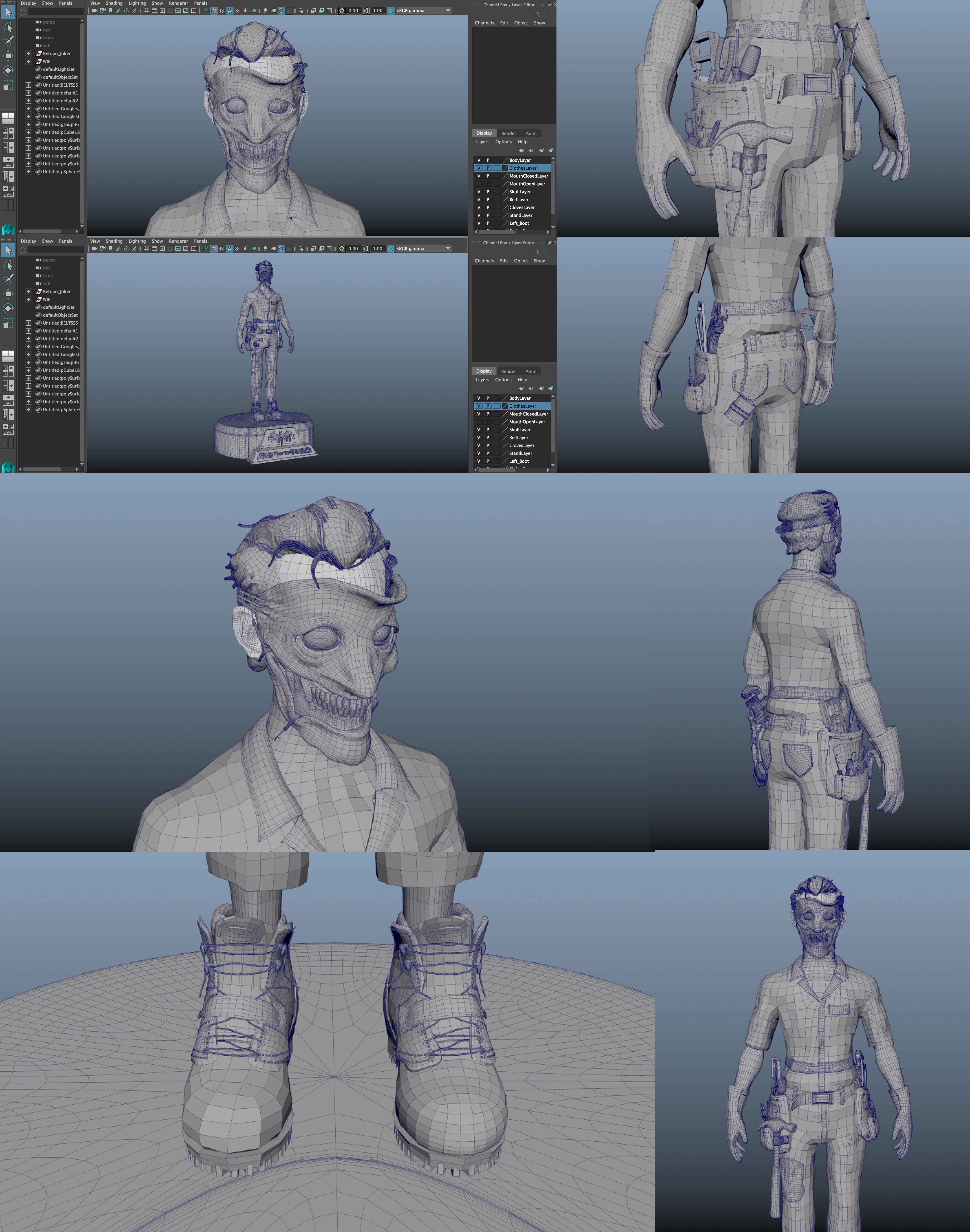This screenshot has width=970, height=1232.
Task: Toggle V visibility of GlovesLayer in lower Layer Editor
Action: pos(479,446)
